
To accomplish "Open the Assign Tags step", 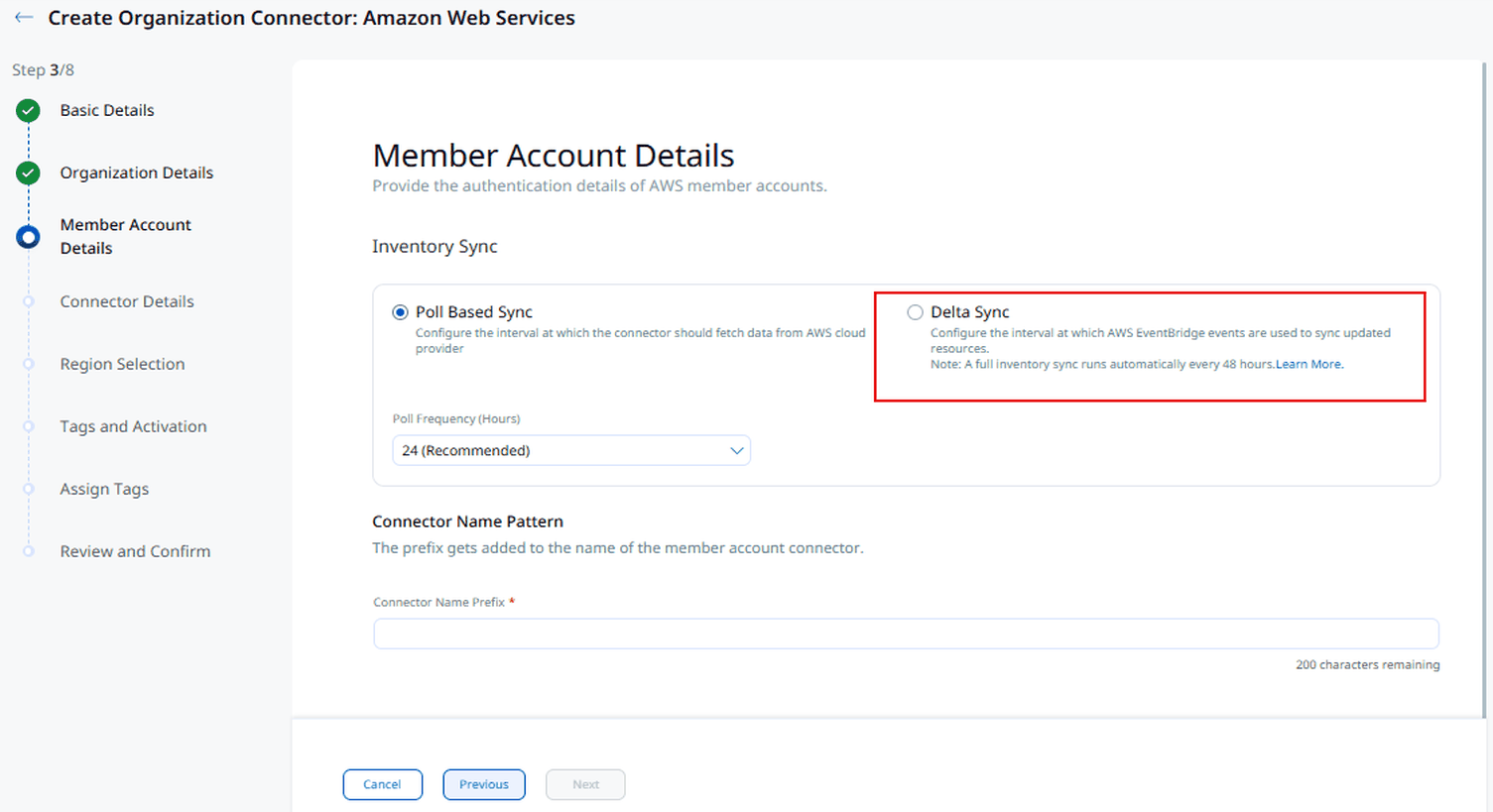I will pyautogui.click(x=104, y=489).
